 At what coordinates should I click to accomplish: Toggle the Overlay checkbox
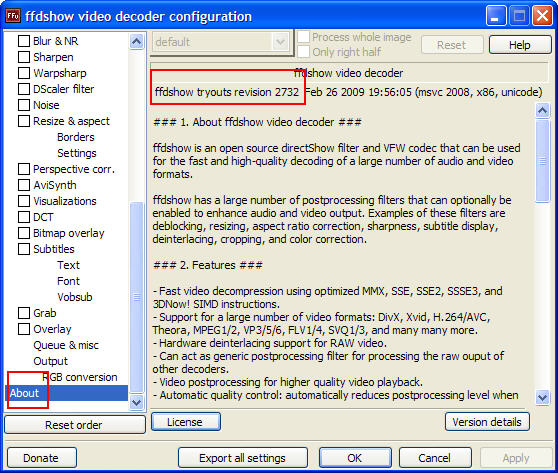[x=24, y=329]
